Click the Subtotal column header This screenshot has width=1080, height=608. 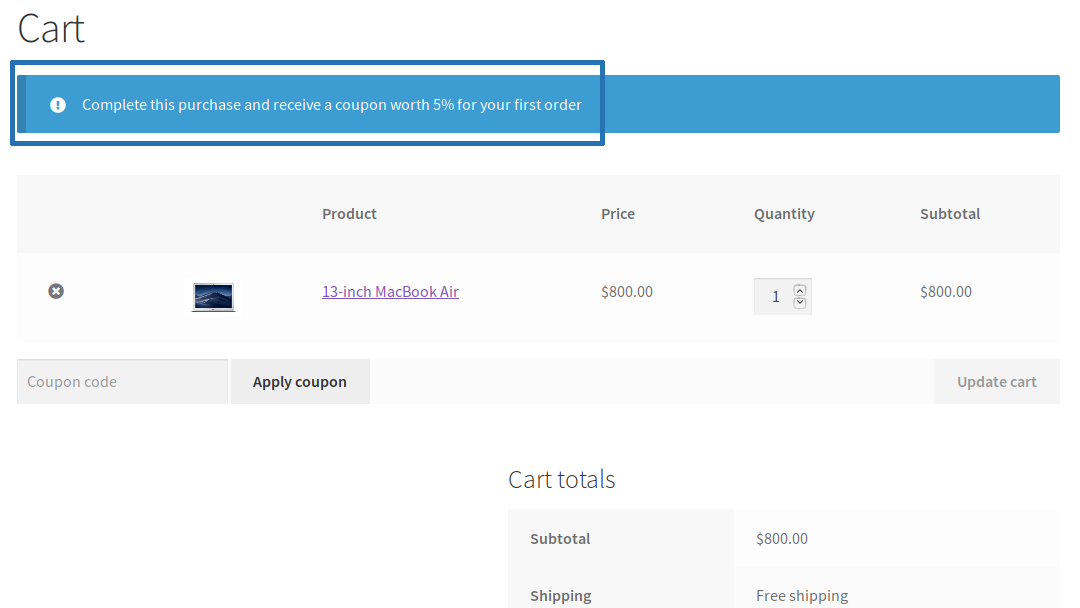pyautogui.click(x=949, y=213)
